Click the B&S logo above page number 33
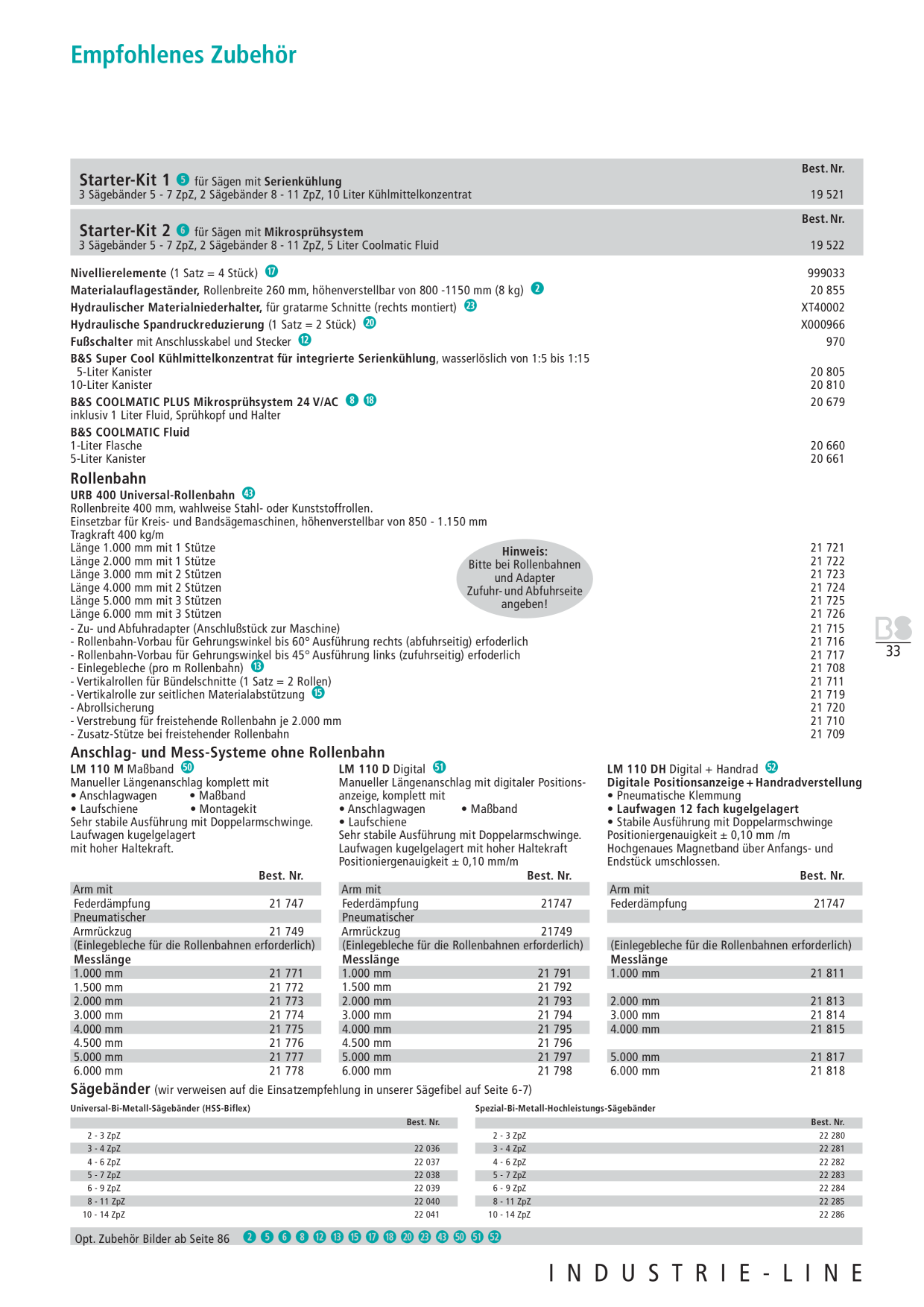This screenshot has height=1307, width=924. coord(893,628)
